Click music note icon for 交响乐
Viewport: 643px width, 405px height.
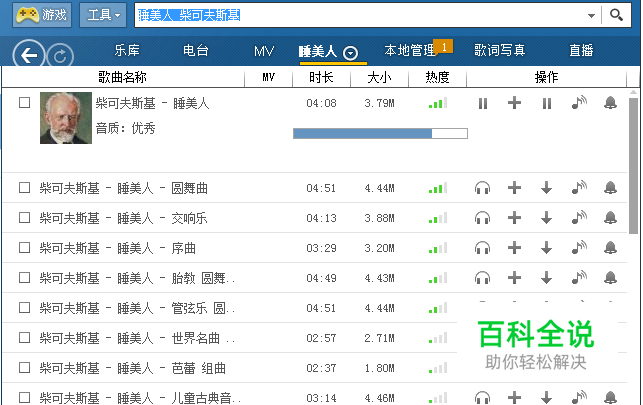coord(579,217)
